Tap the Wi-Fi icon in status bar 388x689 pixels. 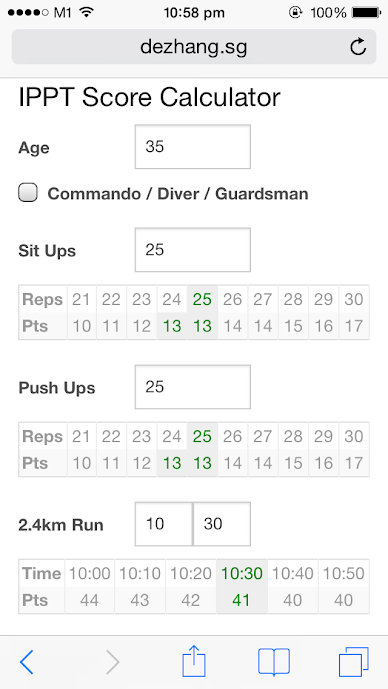[x=87, y=13]
